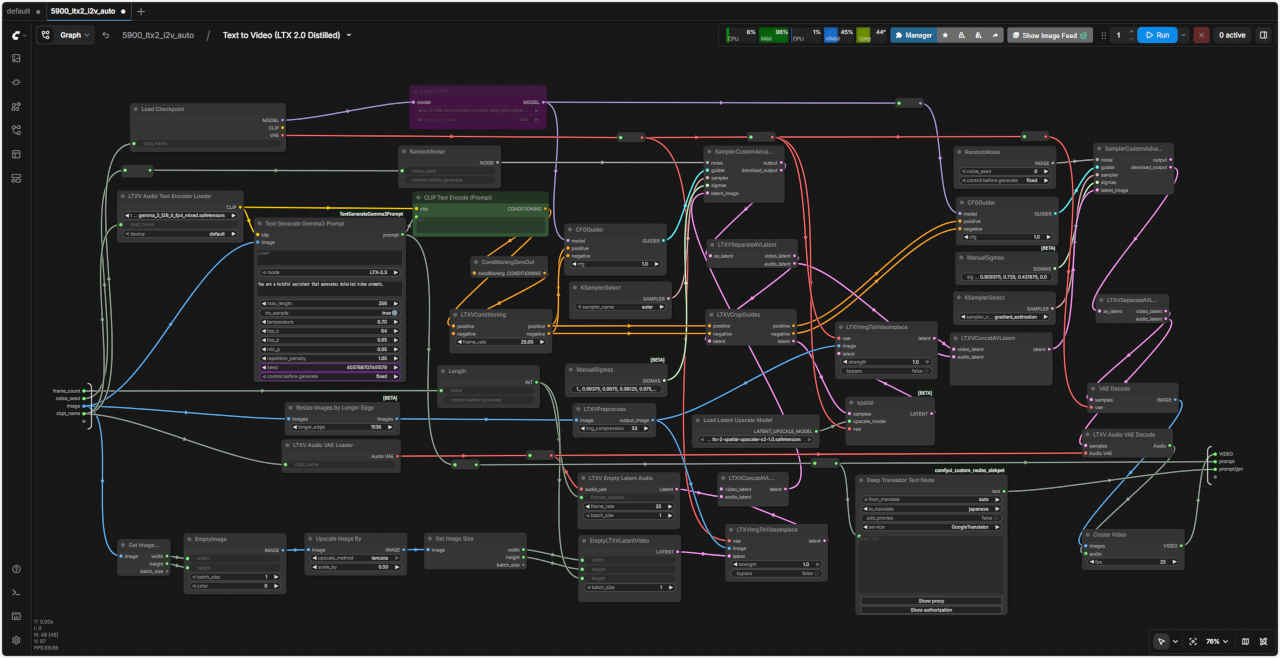Click the red cancel run icon
This screenshot has width=1280, height=658.
point(1201,35)
